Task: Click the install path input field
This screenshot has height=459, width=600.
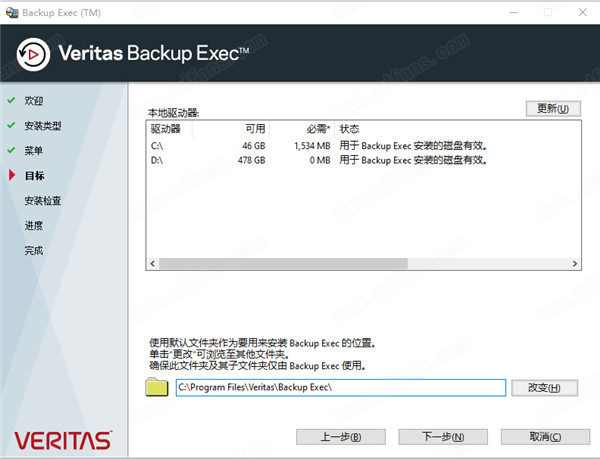Action: tap(341, 387)
